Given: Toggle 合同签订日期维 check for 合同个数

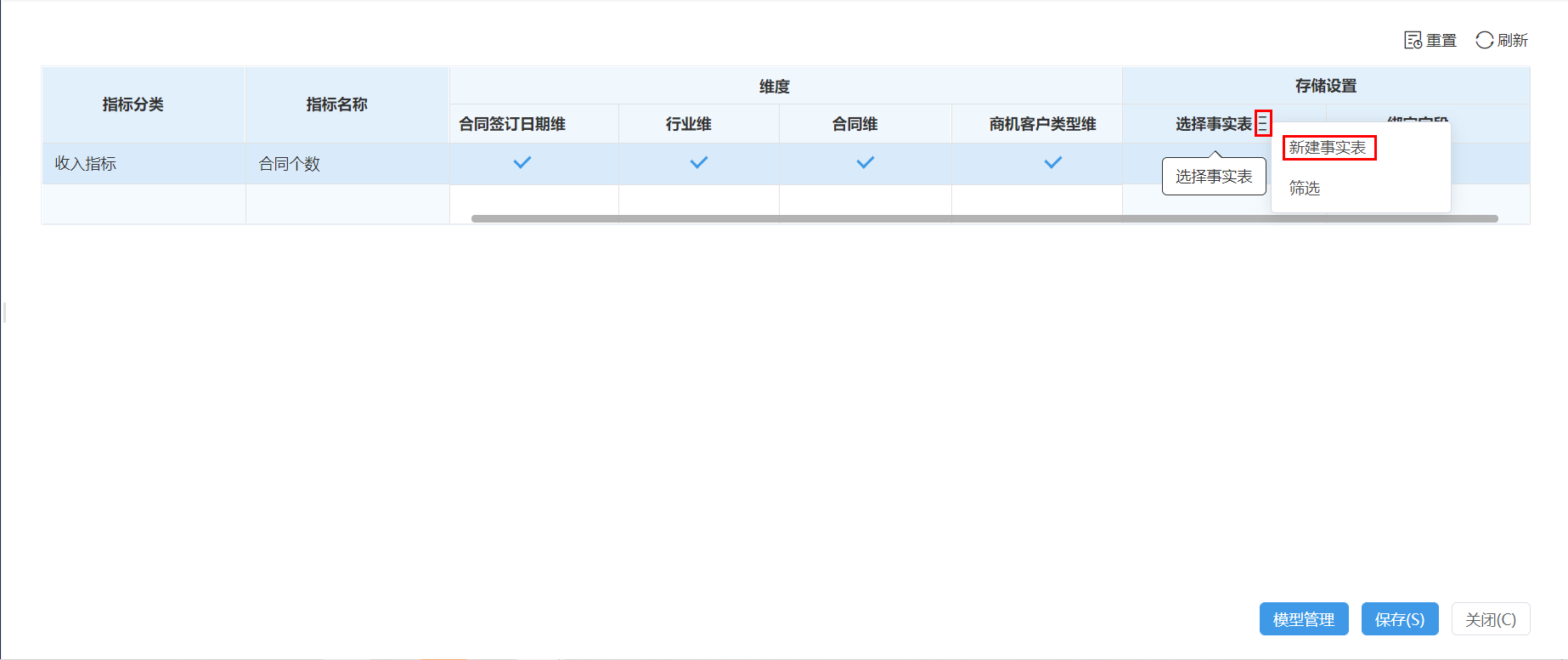Looking at the screenshot, I should [x=522, y=162].
